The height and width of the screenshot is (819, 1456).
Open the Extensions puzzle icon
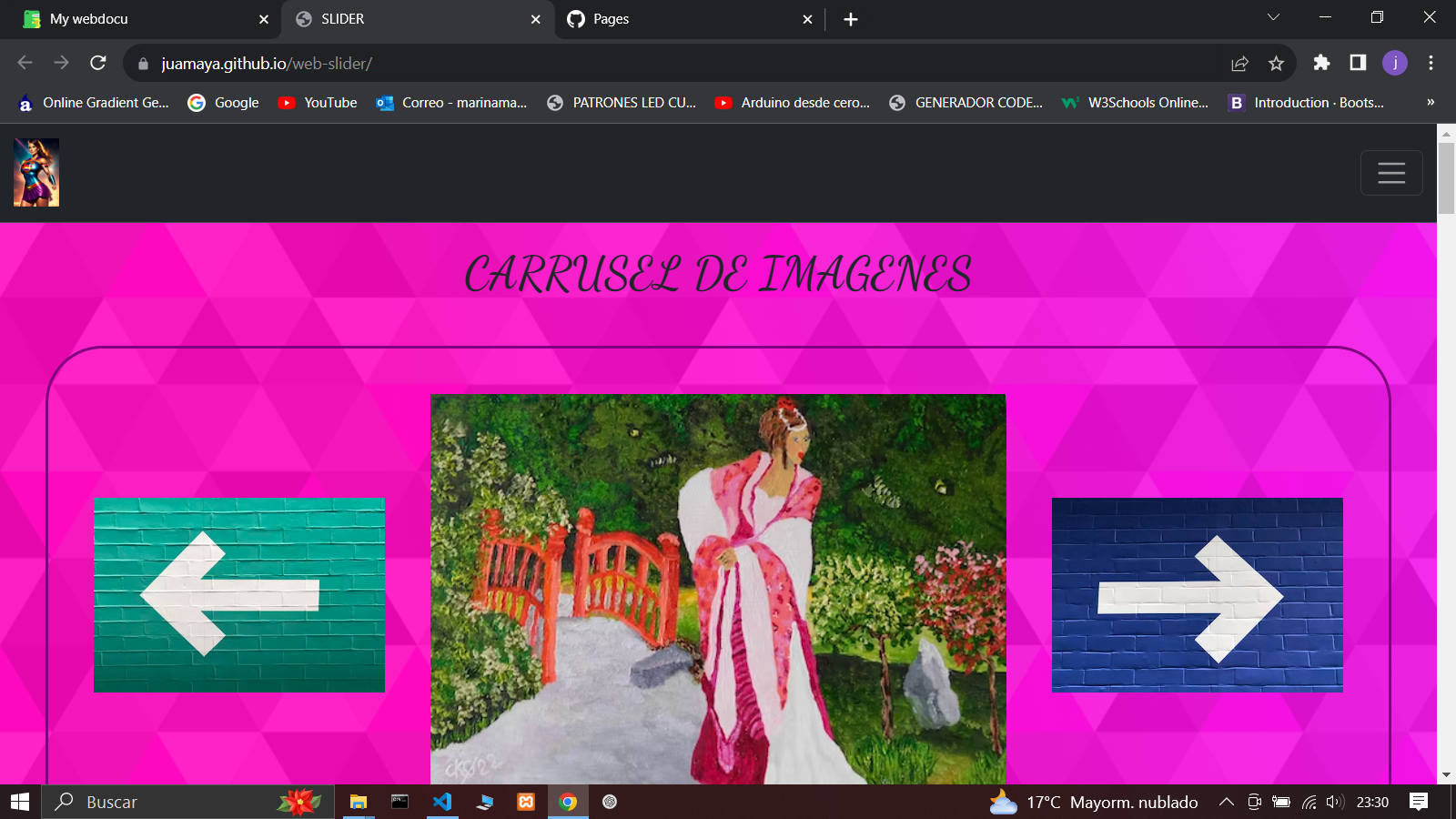tap(1321, 63)
